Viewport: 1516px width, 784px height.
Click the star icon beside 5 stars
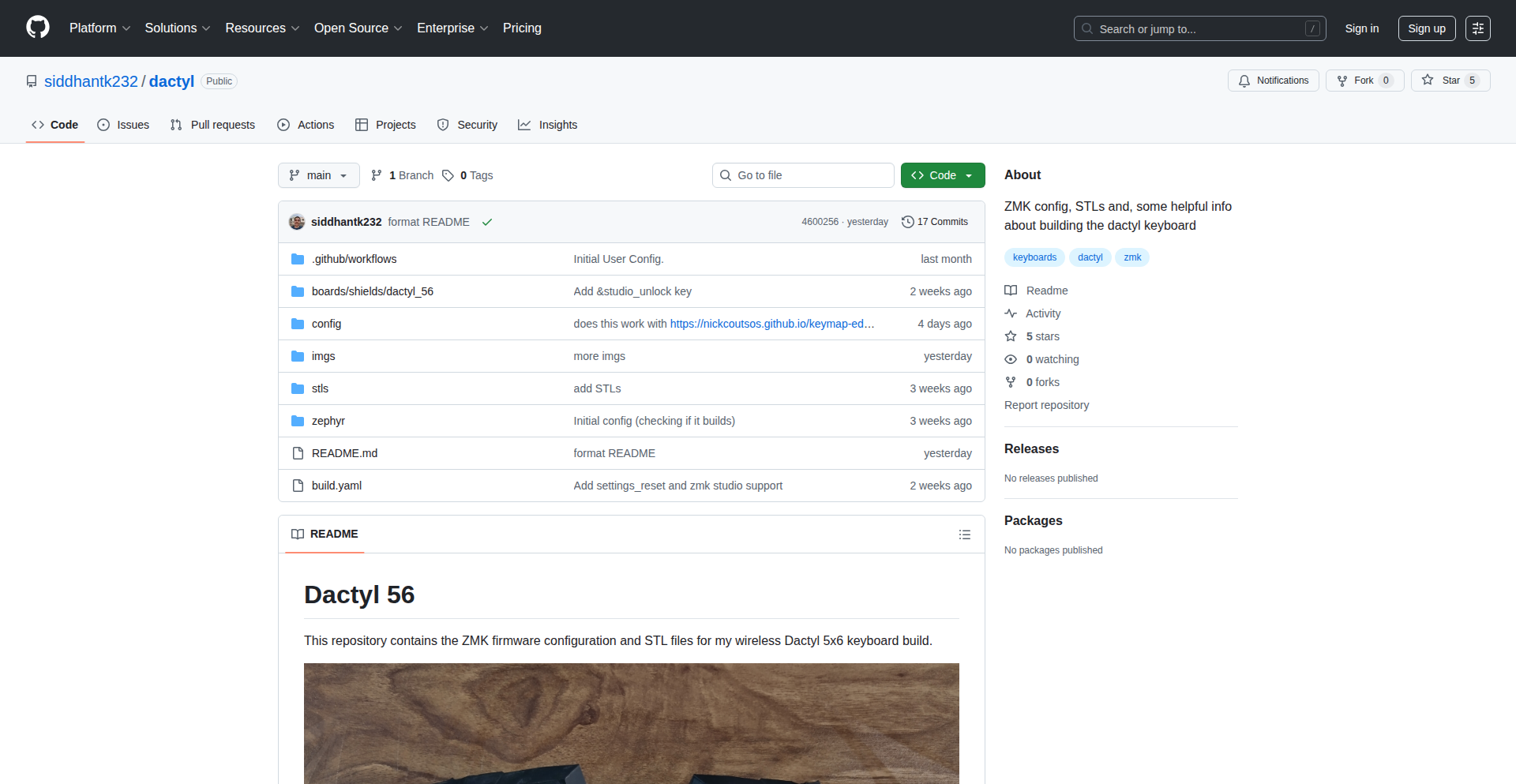pos(1011,336)
